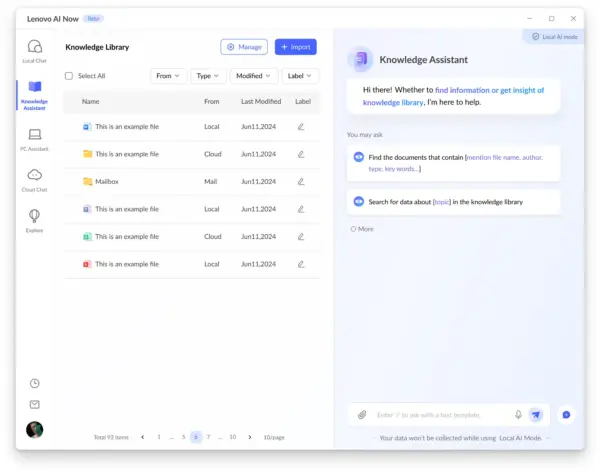The height and width of the screenshot is (473, 600).
Task: Click the attachment paperclip icon
Action: 362,414
